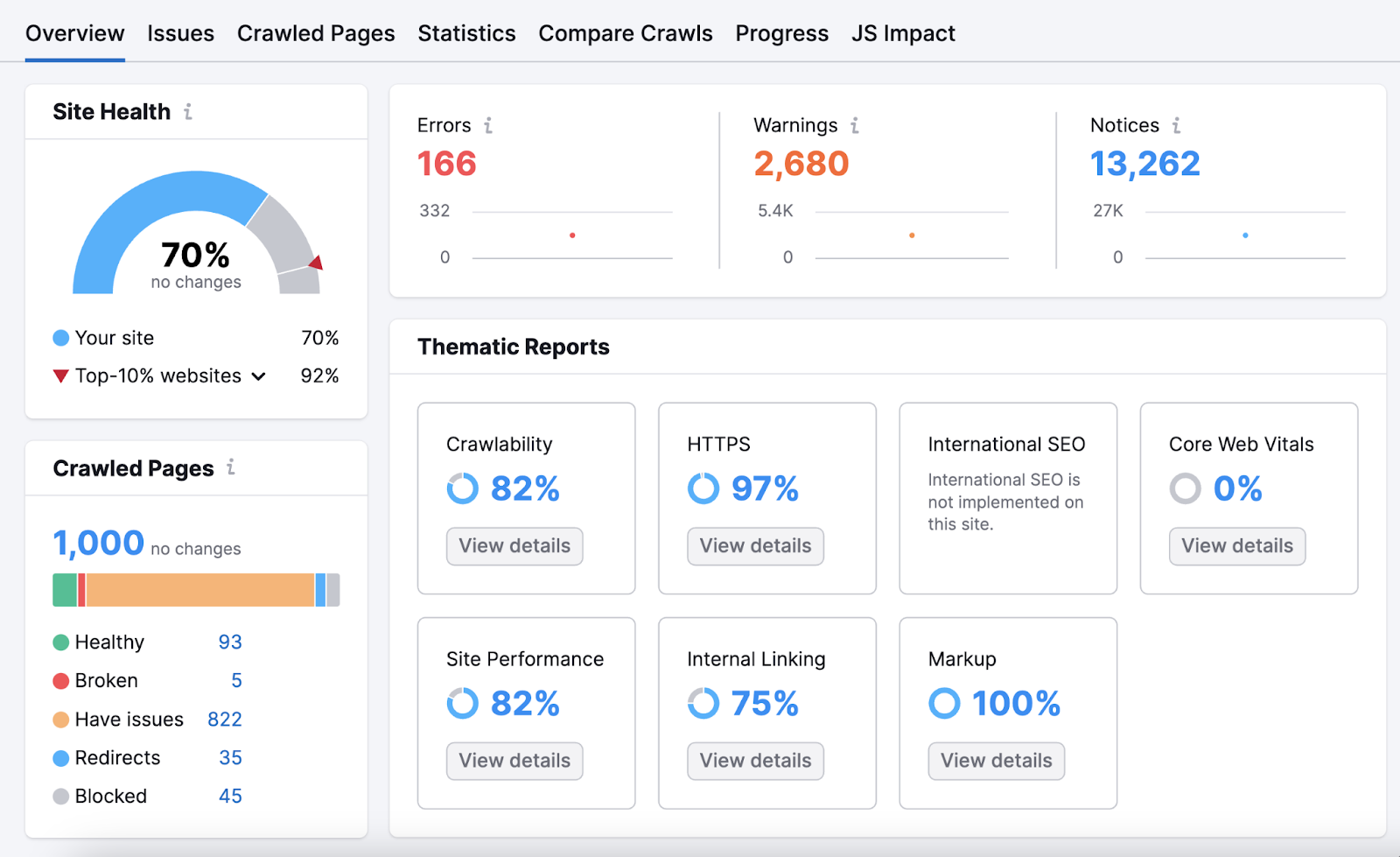Click View details under Site Performance
Image resolution: width=1400 pixels, height=857 pixels.
pyautogui.click(x=514, y=761)
